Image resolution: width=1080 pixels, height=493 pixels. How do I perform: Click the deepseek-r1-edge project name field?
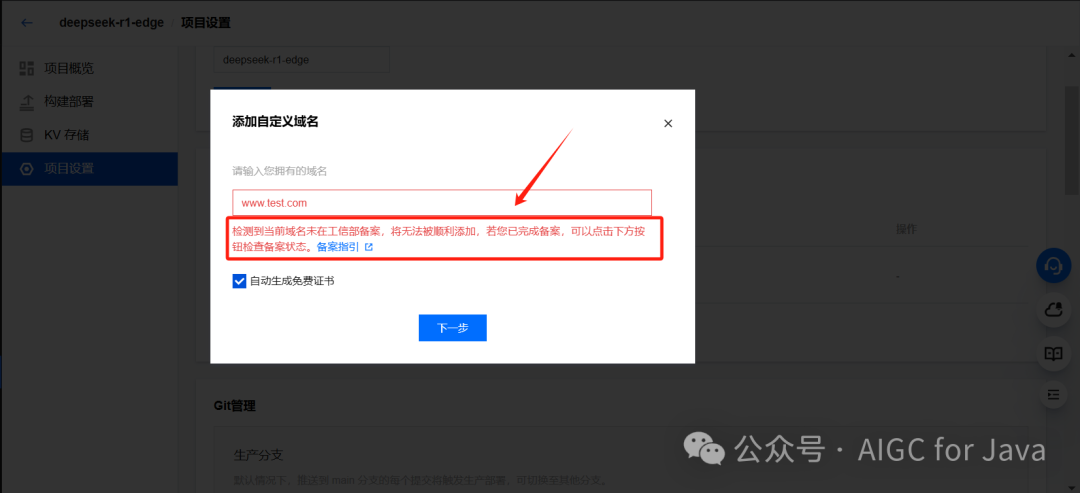(302, 60)
